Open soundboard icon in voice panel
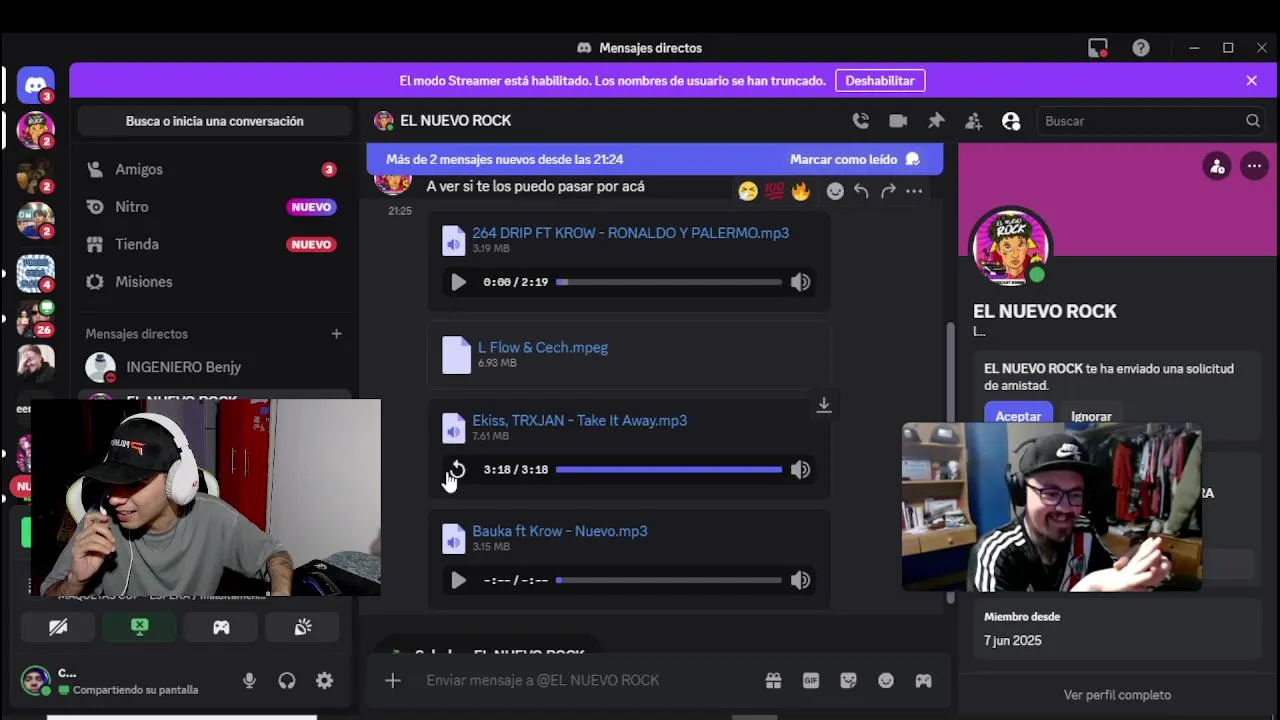 coord(303,627)
